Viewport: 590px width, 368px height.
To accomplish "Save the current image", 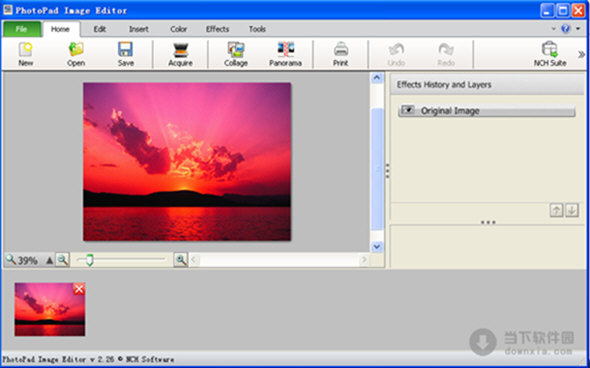I will [x=126, y=55].
